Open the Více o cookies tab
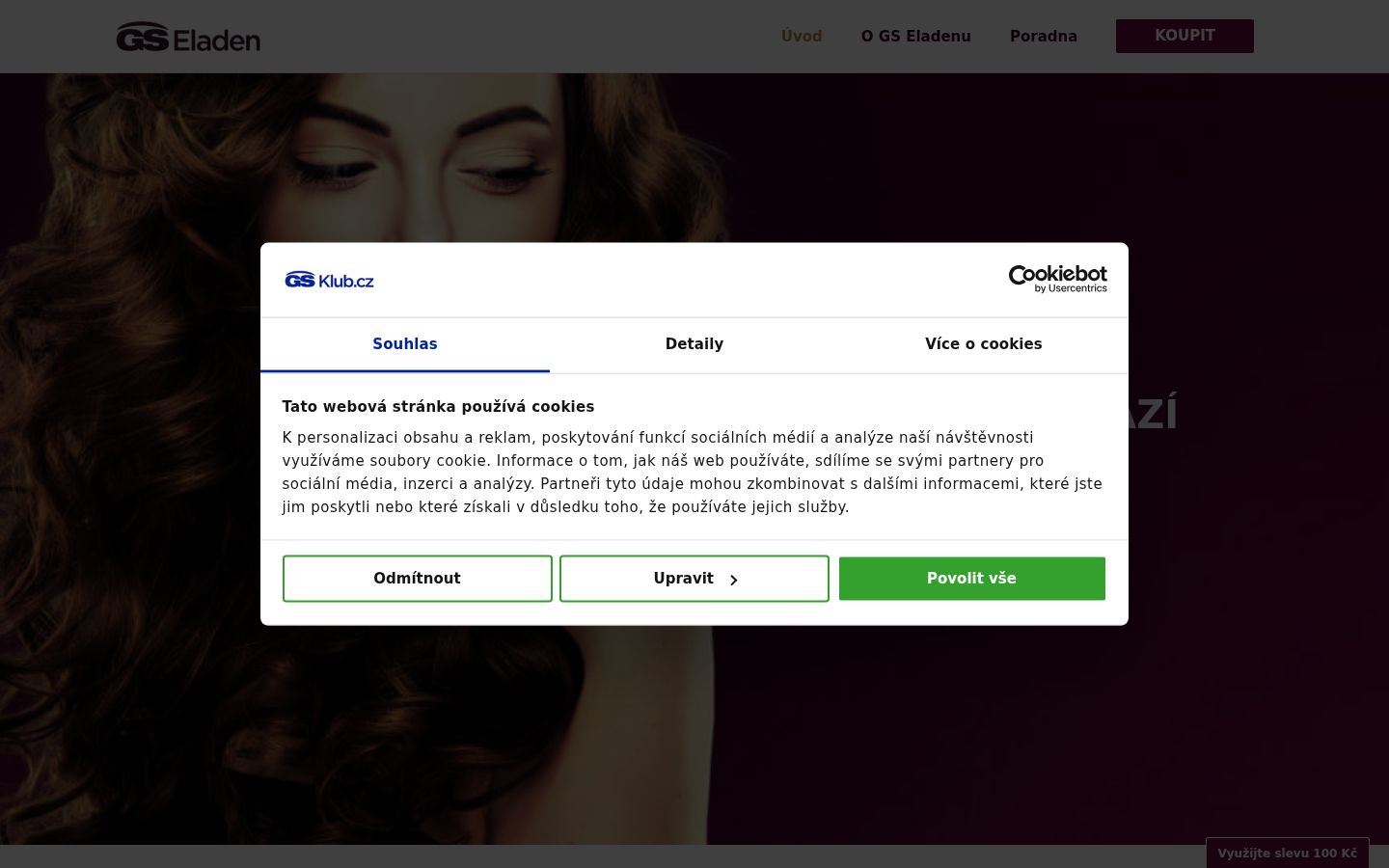This screenshot has width=1389, height=868. click(x=983, y=344)
